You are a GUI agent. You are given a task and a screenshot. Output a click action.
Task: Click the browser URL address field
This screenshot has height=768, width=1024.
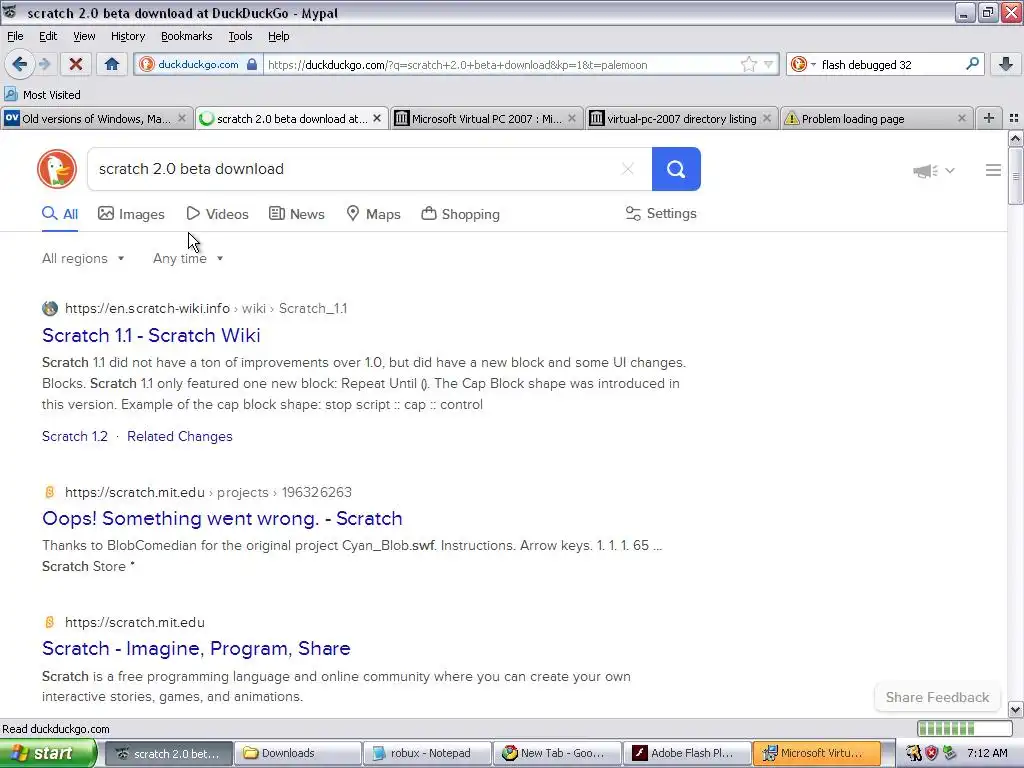[502, 64]
